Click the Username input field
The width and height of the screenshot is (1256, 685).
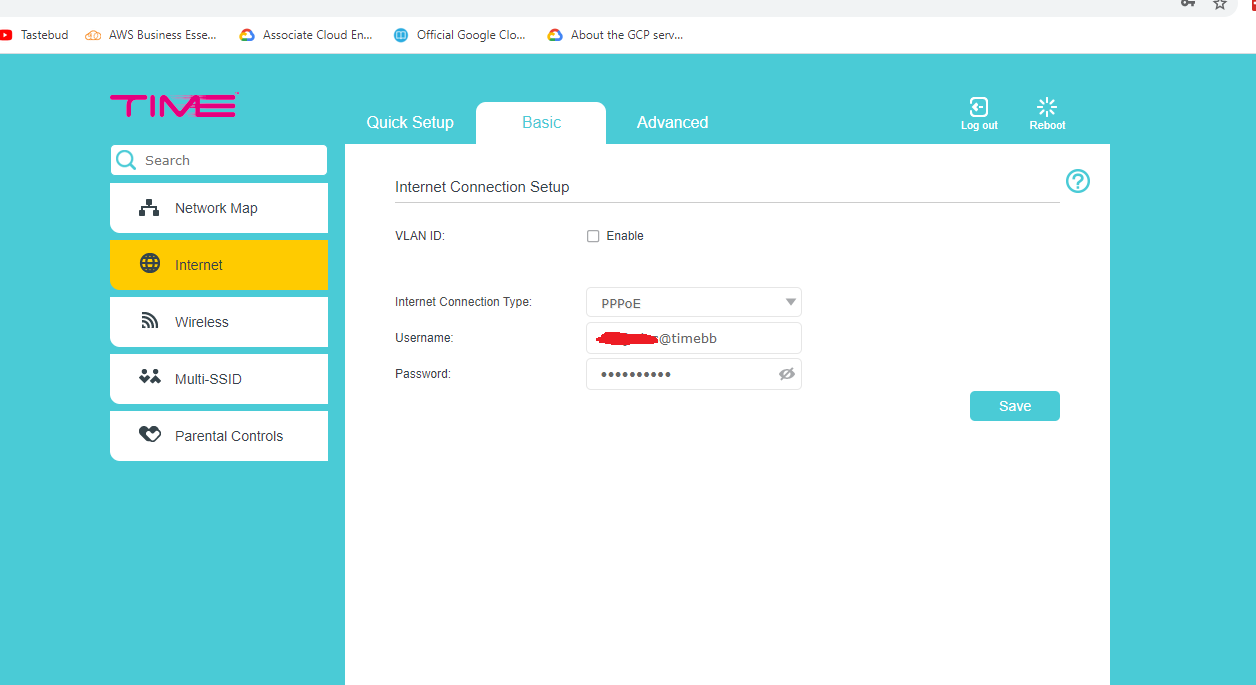click(x=694, y=338)
